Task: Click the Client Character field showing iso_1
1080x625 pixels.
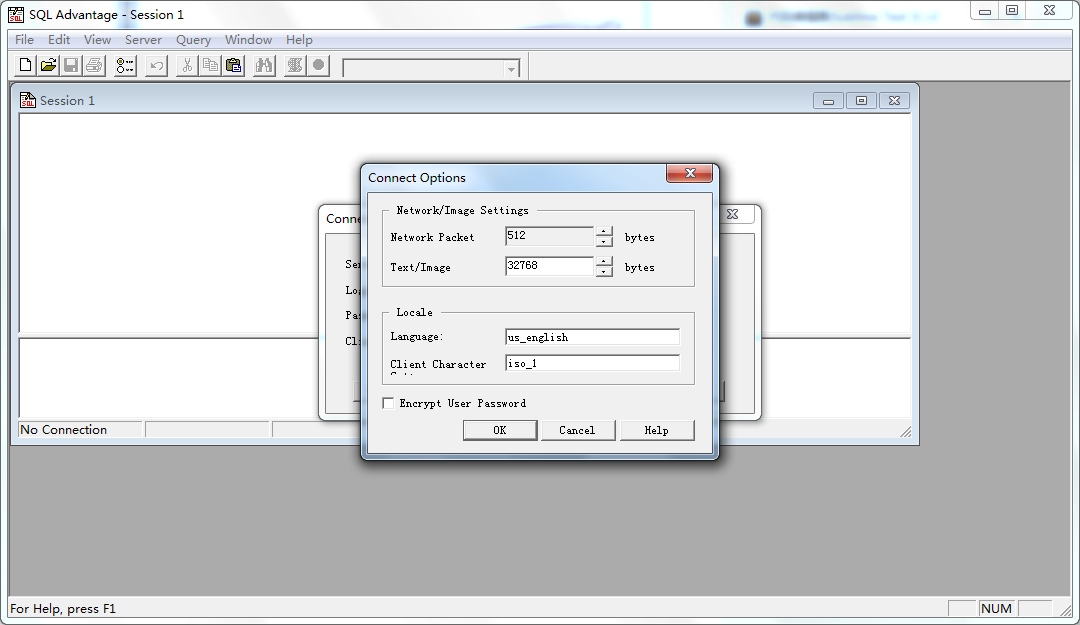Action: tap(592, 363)
